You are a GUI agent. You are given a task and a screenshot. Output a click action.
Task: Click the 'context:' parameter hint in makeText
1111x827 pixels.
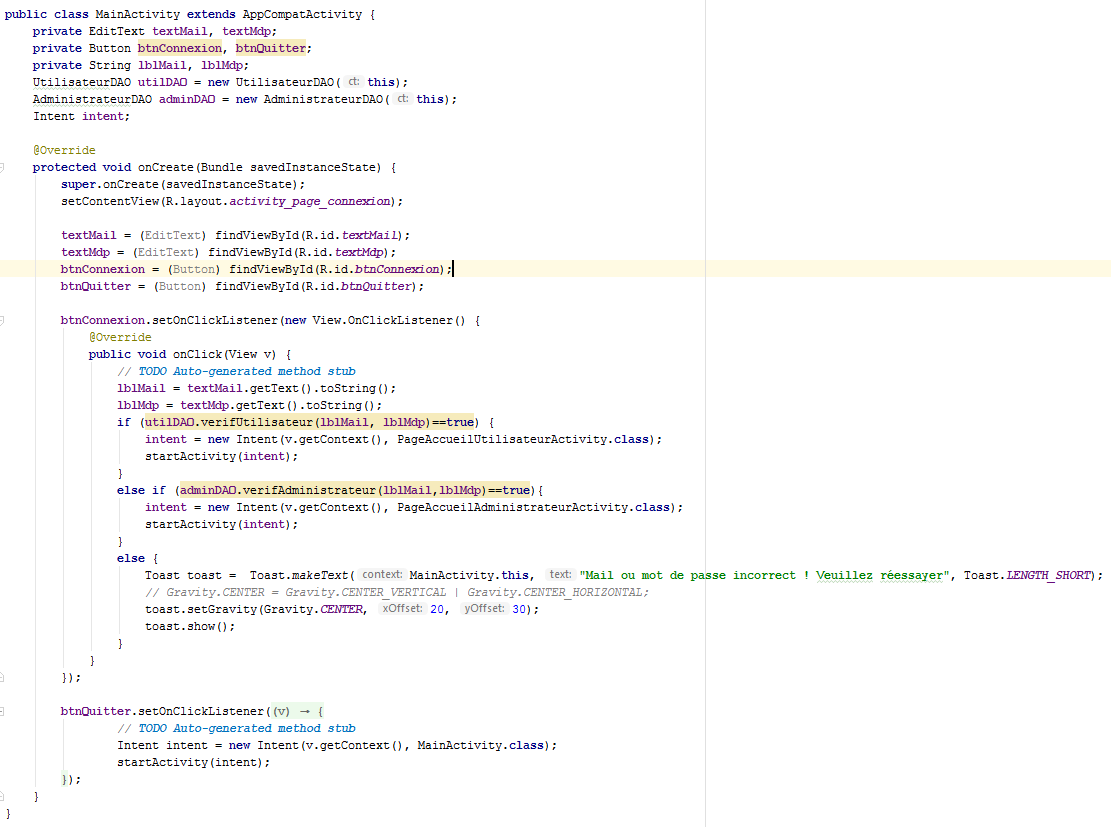coord(382,575)
